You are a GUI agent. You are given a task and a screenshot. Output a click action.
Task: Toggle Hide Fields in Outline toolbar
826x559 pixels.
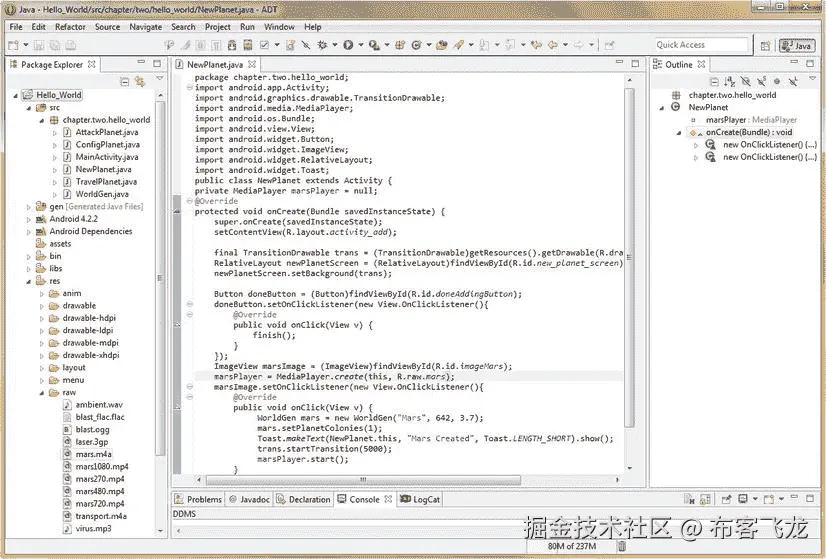click(x=745, y=82)
